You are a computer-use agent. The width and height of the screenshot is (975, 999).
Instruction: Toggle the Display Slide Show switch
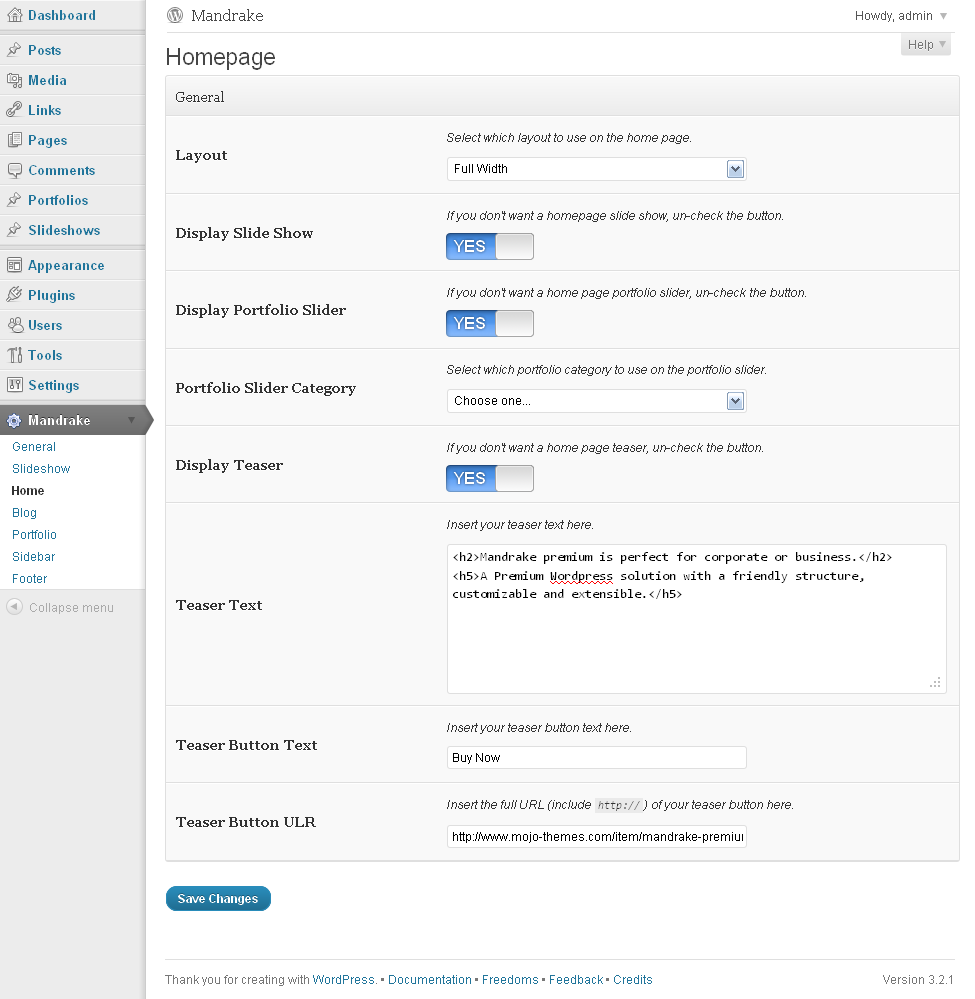point(490,246)
